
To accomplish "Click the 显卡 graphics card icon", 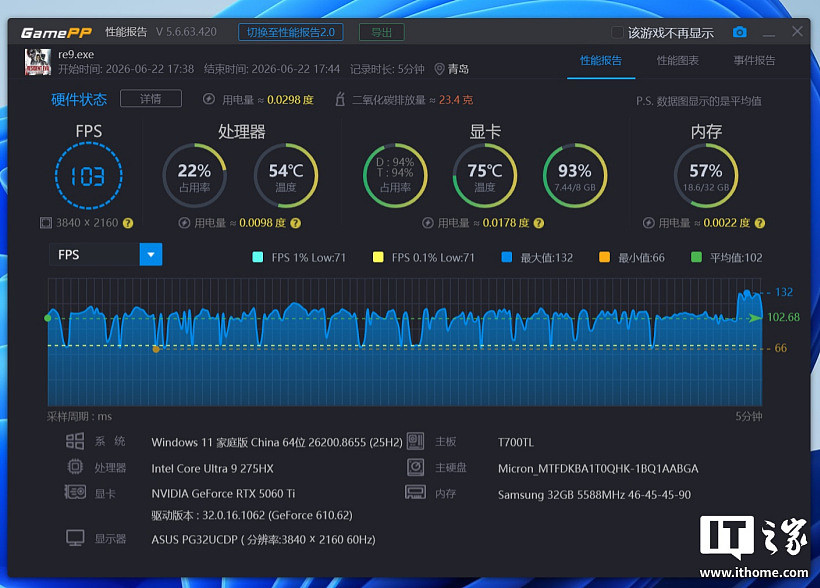I will [75, 492].
